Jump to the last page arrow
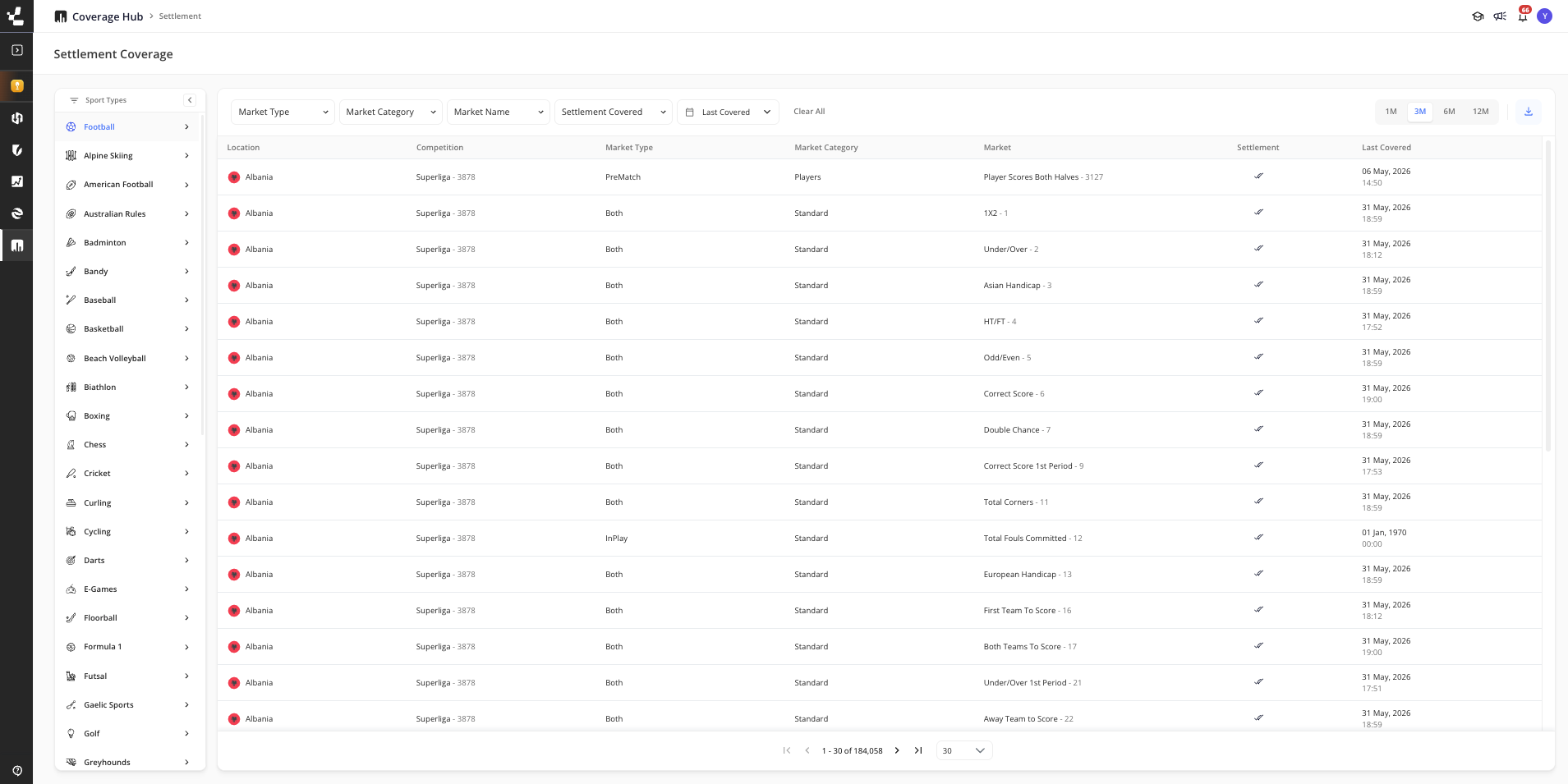This screenshot has height=784, width=1568. tap(918, 750)
